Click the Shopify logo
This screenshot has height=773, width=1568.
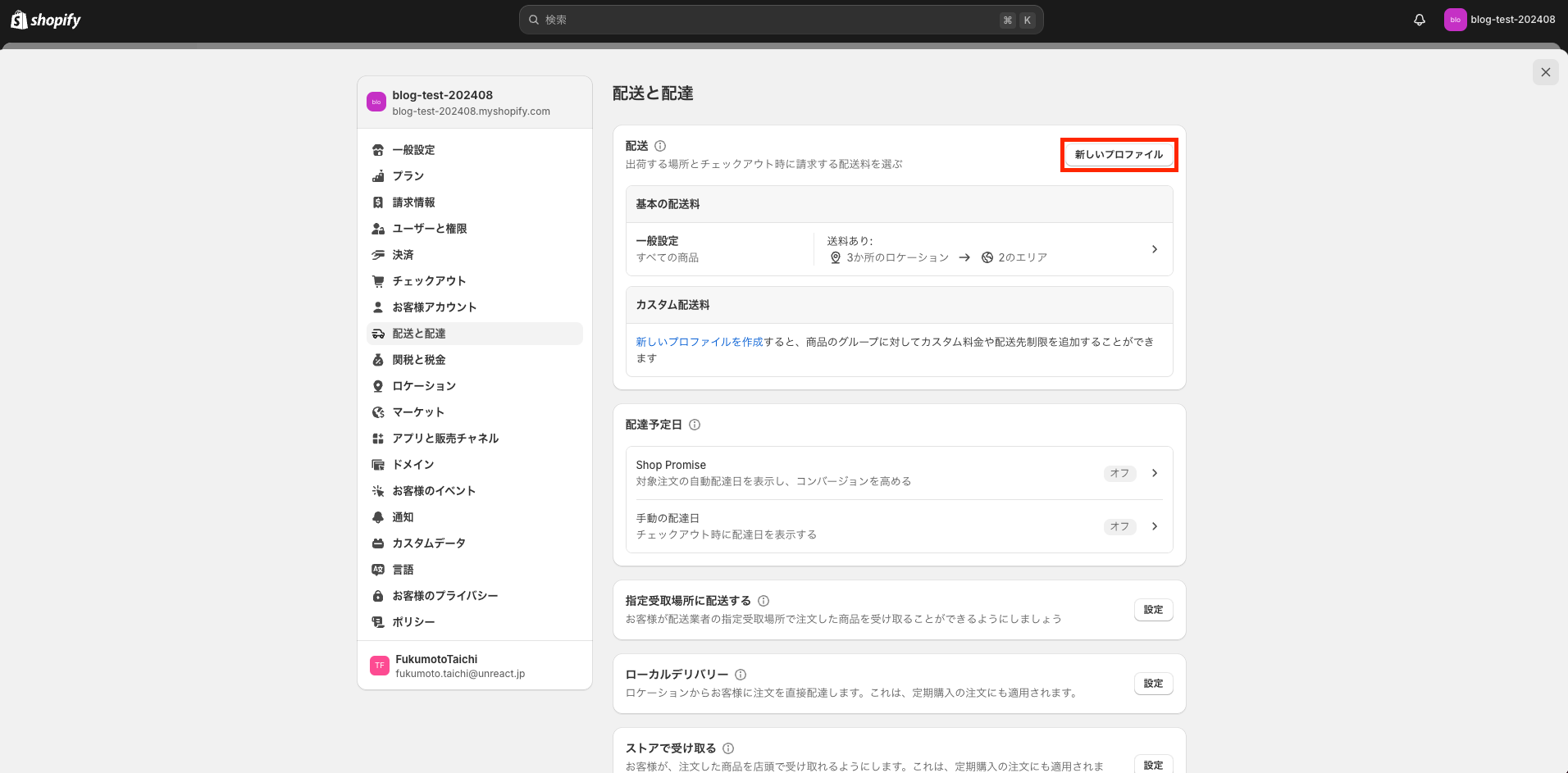tap(46, 20)
